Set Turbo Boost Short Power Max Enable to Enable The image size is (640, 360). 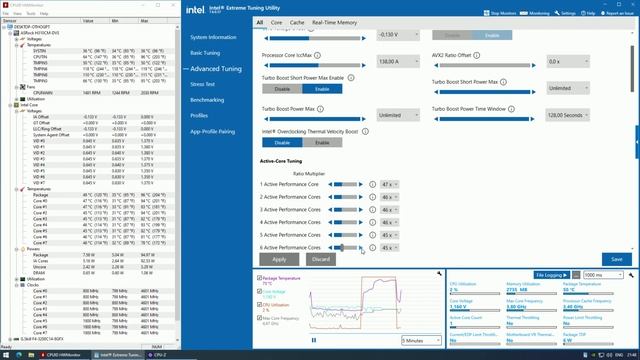322,89
